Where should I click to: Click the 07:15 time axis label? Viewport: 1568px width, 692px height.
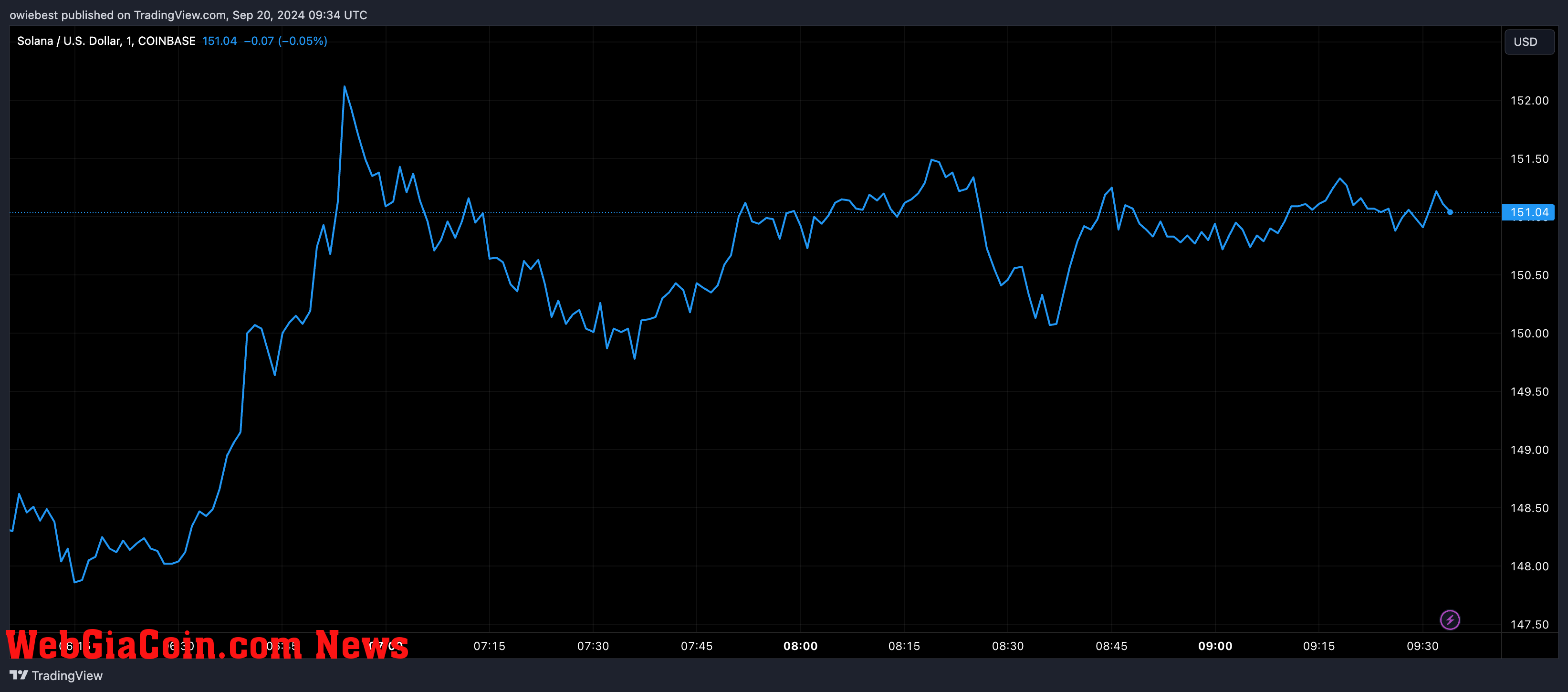pyautogui.click(x=490, y=646)
